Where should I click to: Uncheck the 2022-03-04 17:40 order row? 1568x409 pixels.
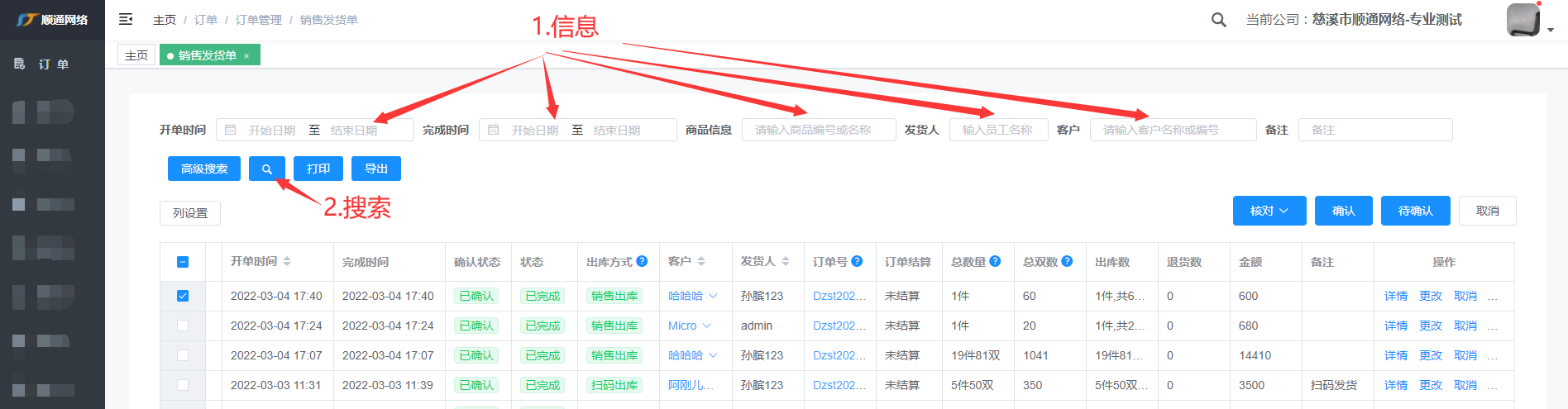[x=183, y=296]
